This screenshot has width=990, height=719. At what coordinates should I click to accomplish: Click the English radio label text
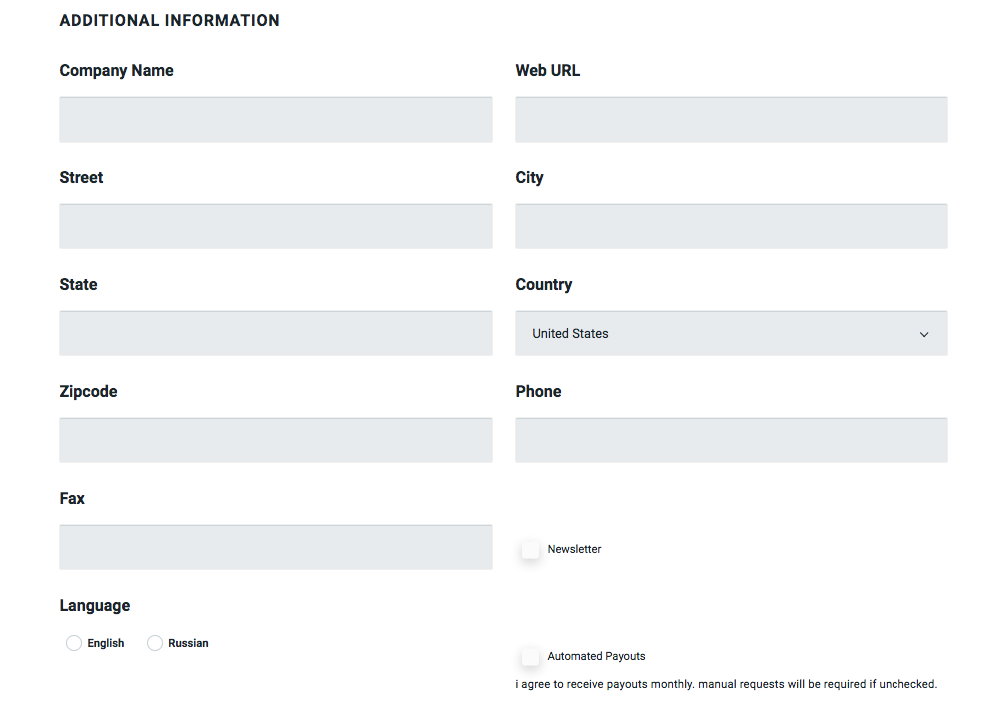tap(105, 643)
